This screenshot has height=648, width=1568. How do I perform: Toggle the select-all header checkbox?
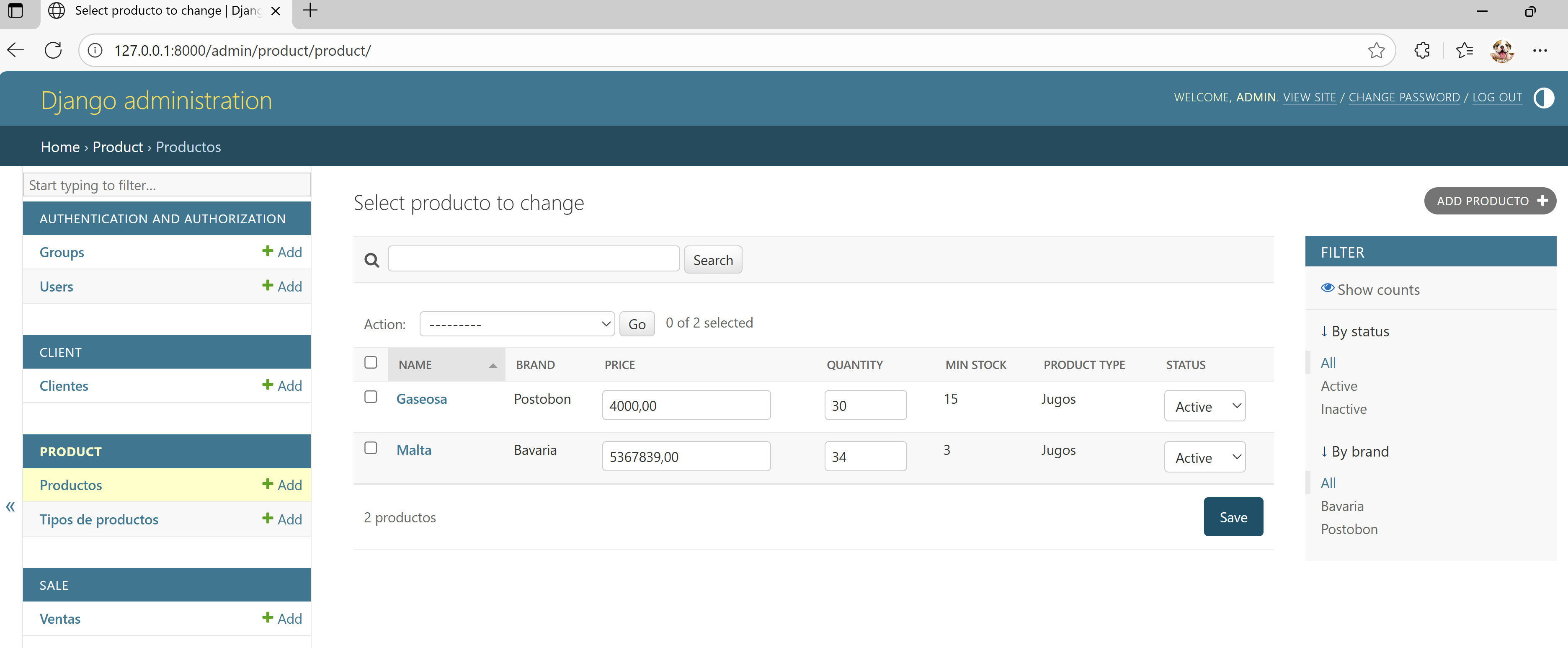(x=371, y=362)
